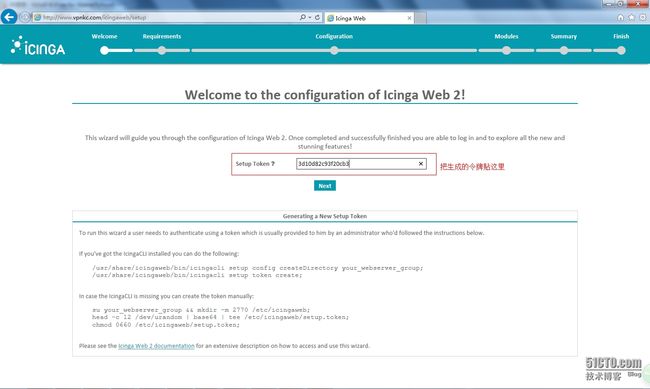Click the Summary label in wizard header
650x389 pixels.
click(564, 36)
